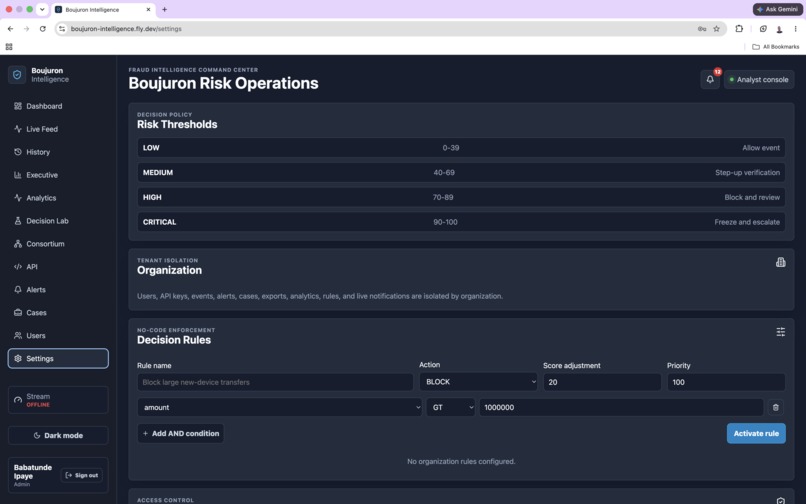Open the browser extensions puzzle icon
Viewport: 806px width, 504px height.
tap(739, 29)
